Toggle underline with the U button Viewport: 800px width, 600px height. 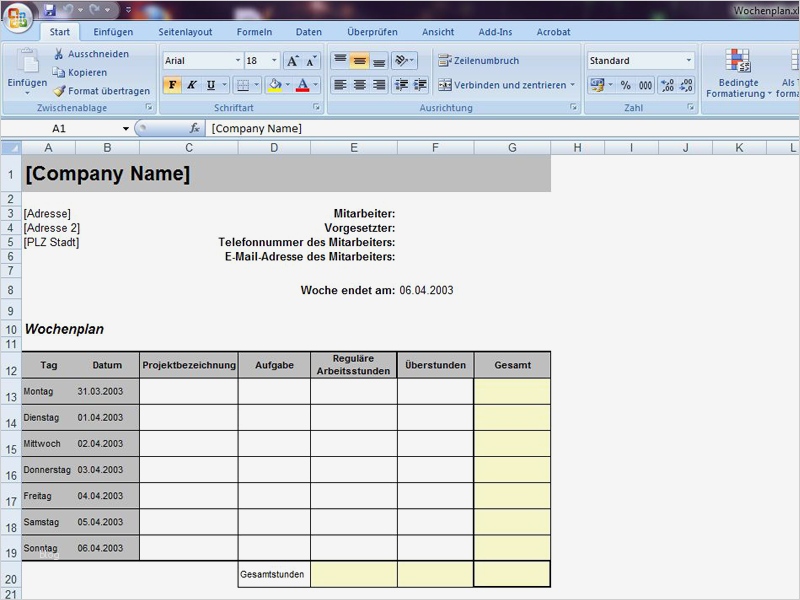[x=208, y=84]
